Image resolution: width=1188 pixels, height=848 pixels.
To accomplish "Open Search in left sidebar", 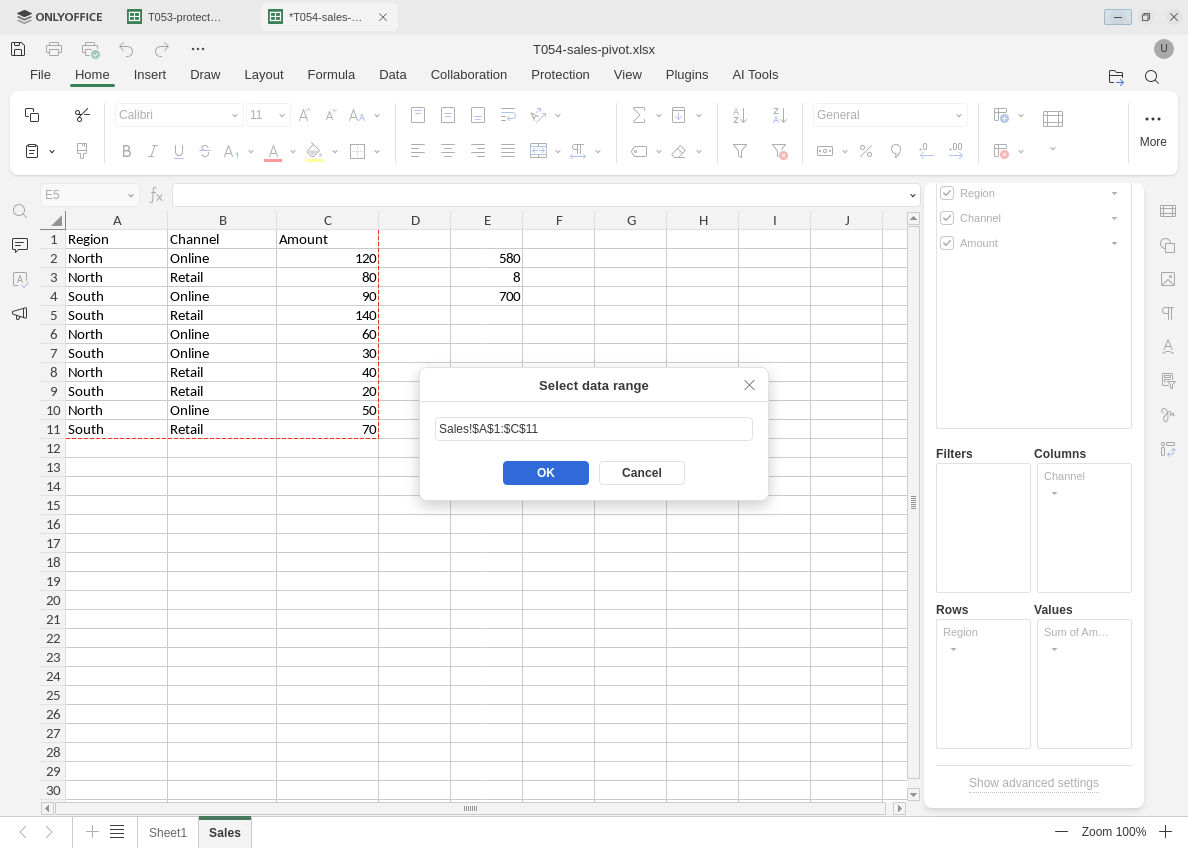I will 20,211.
